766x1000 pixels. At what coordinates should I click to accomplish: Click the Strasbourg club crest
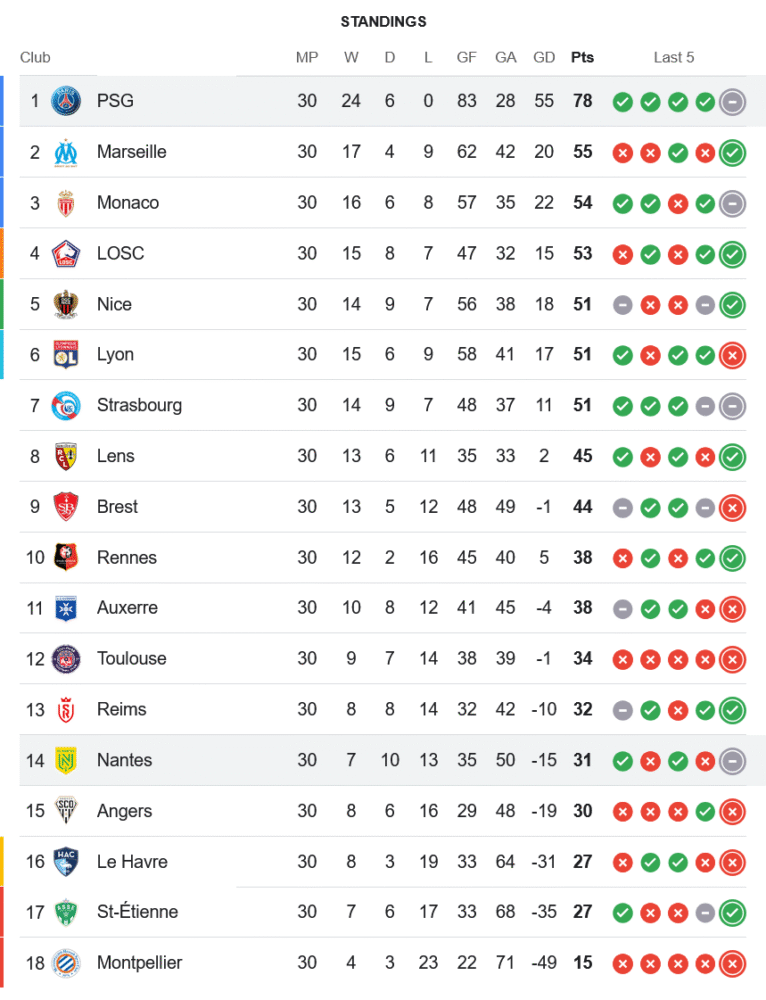click(x=66, y=405)
